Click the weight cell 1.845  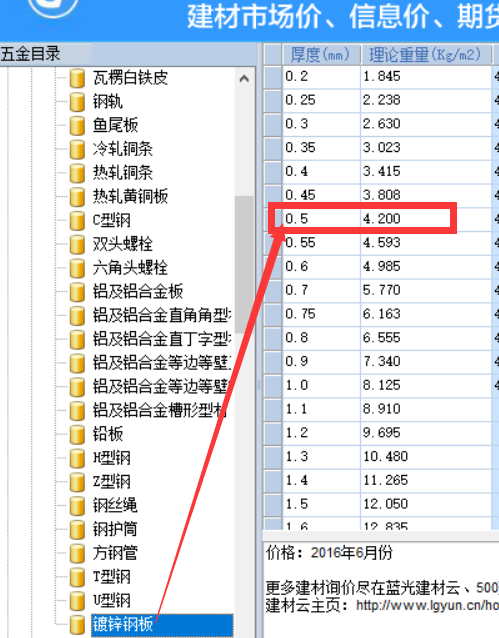tap(426, 76)
